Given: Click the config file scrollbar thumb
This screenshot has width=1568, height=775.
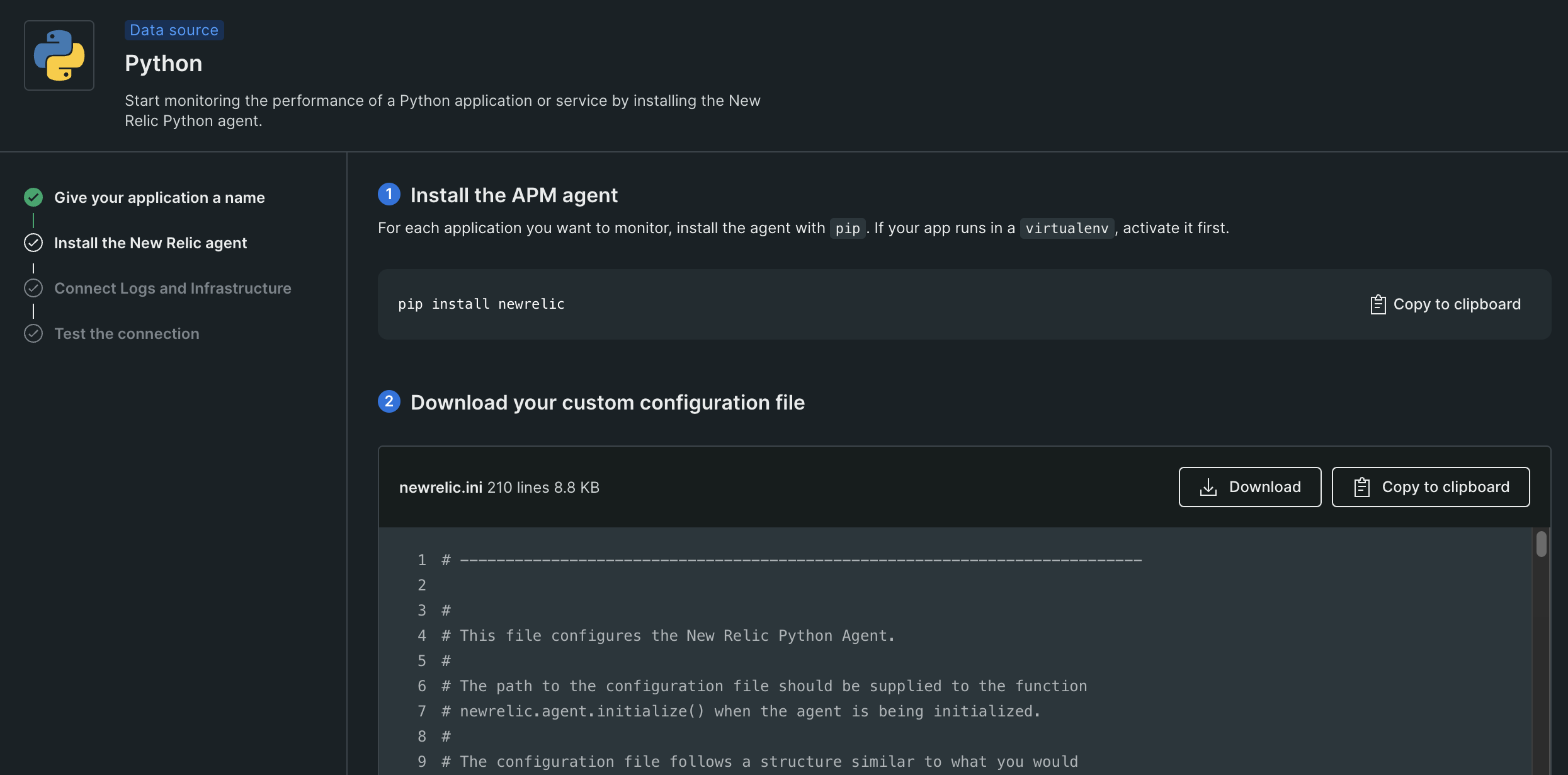Looking at the screenshot, I should click(1541, 544).
